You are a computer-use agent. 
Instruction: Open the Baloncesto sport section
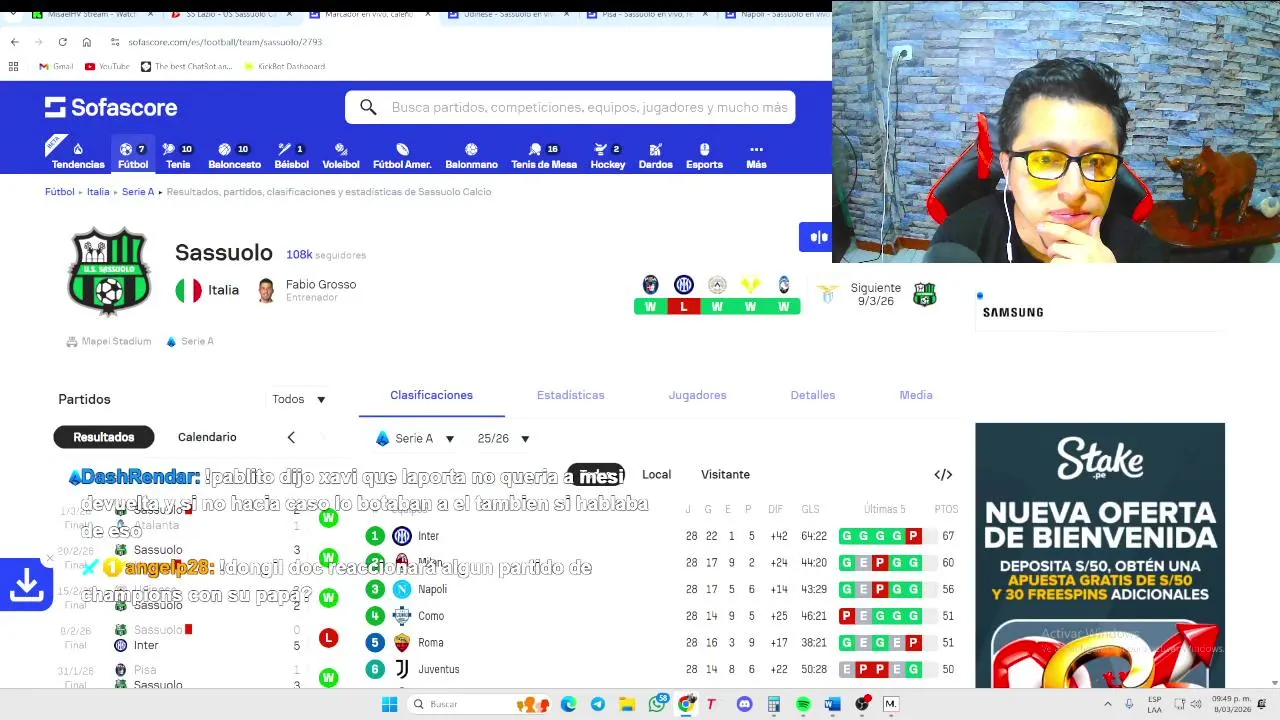[x=234, y=155]
